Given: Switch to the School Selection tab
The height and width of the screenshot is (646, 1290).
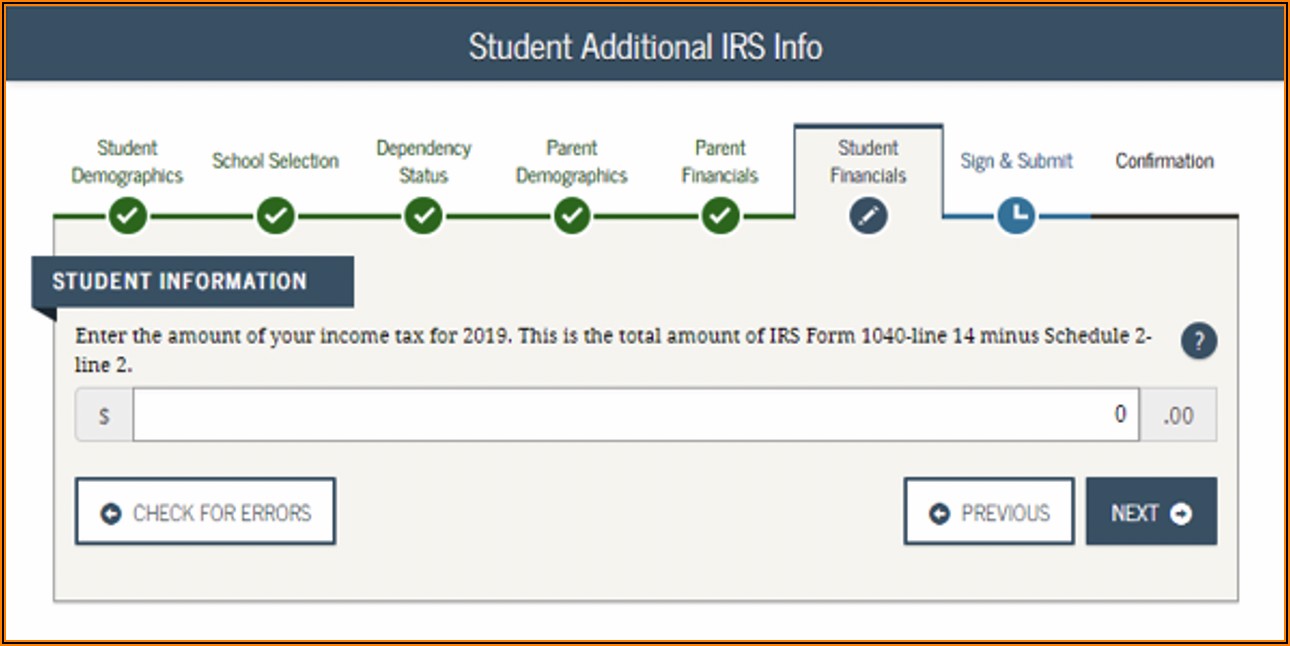Looking at the screenshot, I should tap(275, 161).
